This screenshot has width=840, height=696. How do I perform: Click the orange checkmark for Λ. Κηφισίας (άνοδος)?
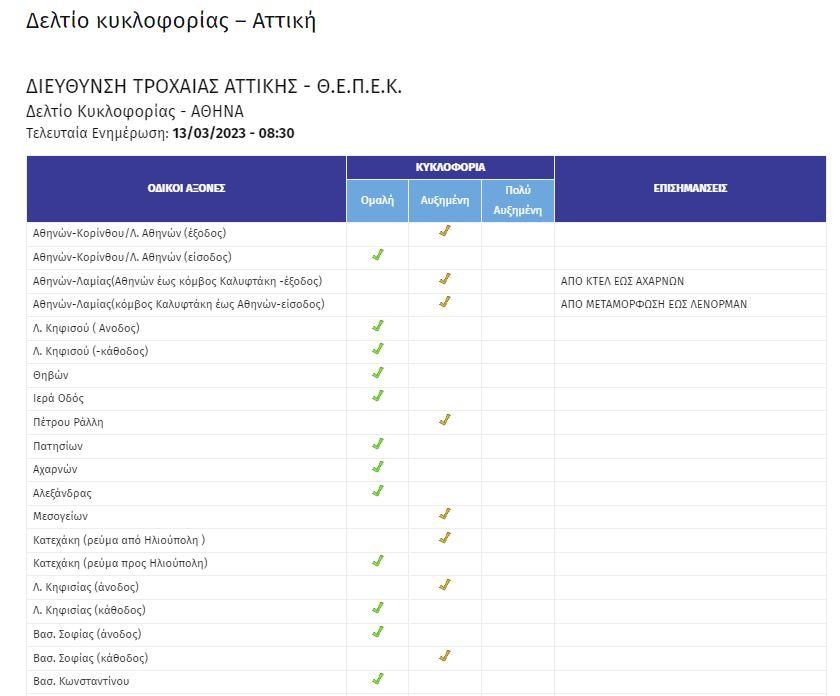[445, 585]
